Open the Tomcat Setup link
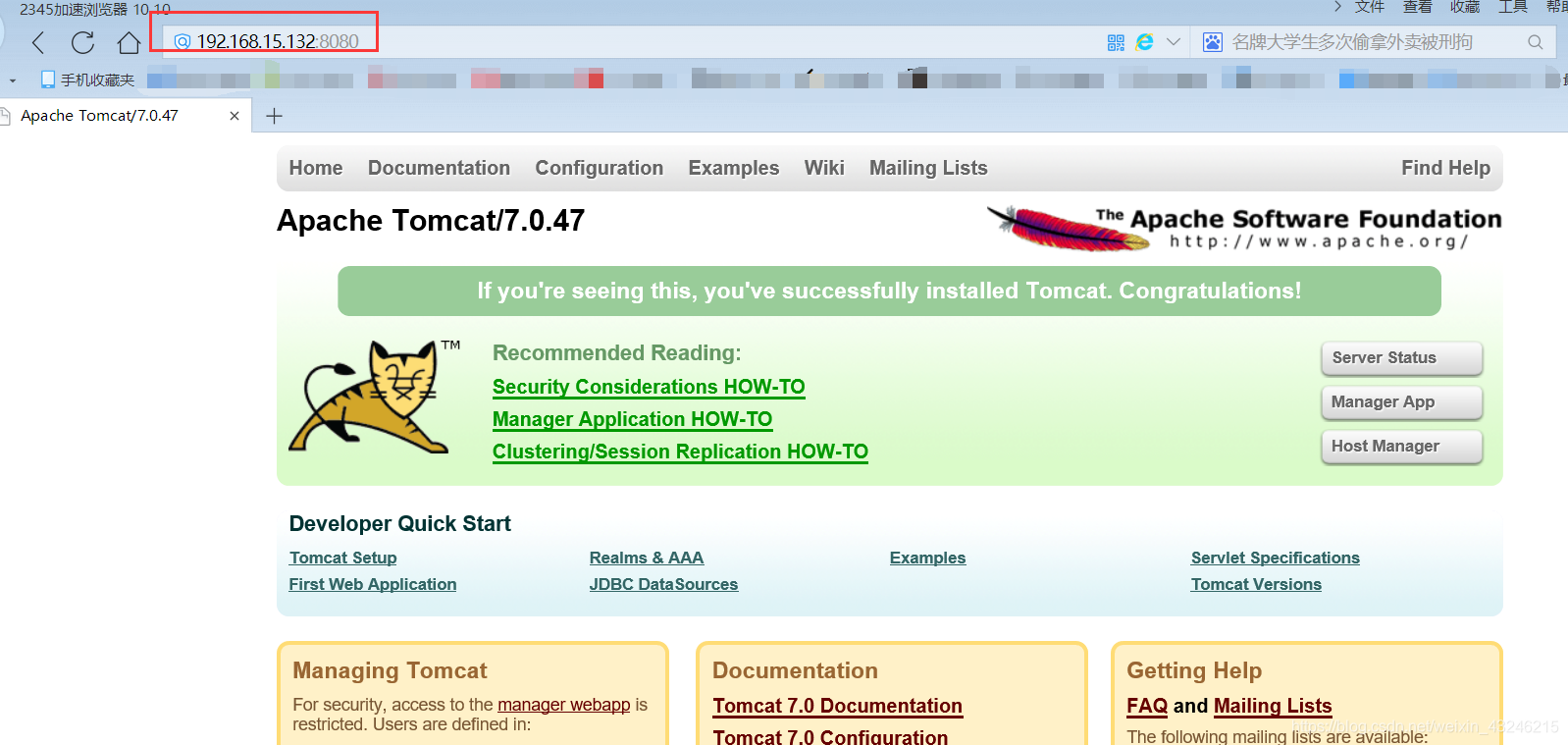This screenshot has height=745, width=1568. pyautogui.click(x=342, y=558)
